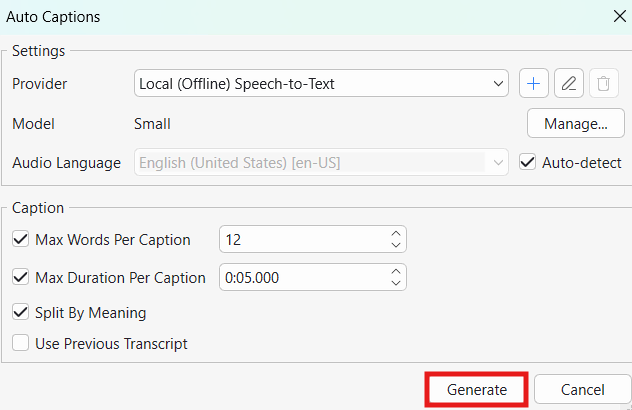The image size is (632, 410).
Task: Click the Audio Language label
Action: tap(67, 163)
